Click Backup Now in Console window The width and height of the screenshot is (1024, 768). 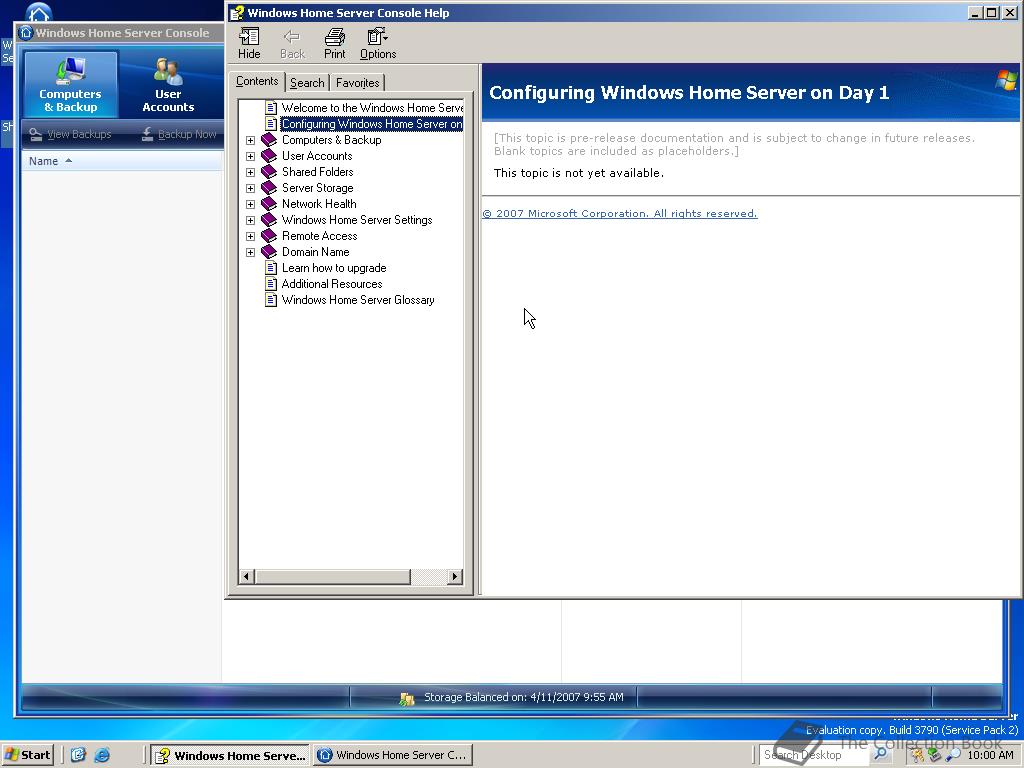(x=178, y=135)
